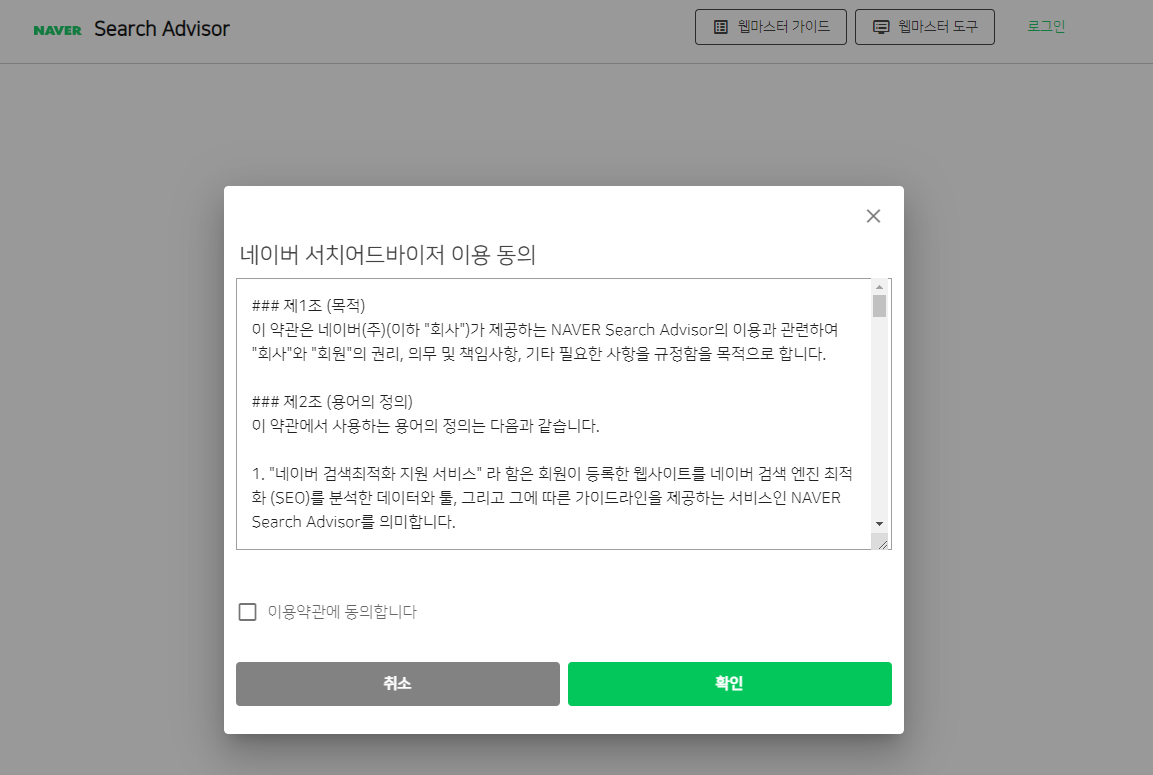Click the terms scrollbar thumb

pyautogui.click(x=879, y=306)
